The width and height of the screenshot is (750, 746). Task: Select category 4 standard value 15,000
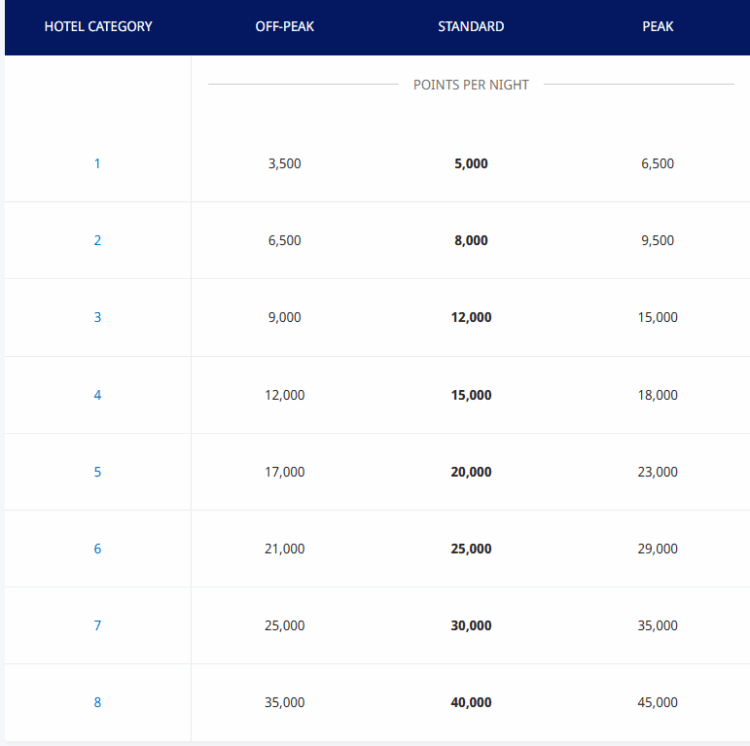pos(471,395)
